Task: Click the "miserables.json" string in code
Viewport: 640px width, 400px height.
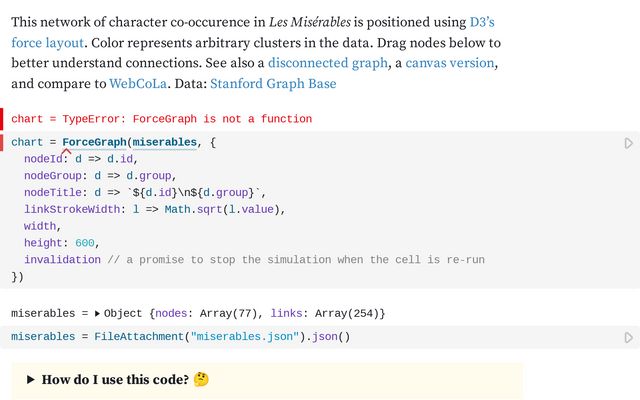Action: pos(244,337)
